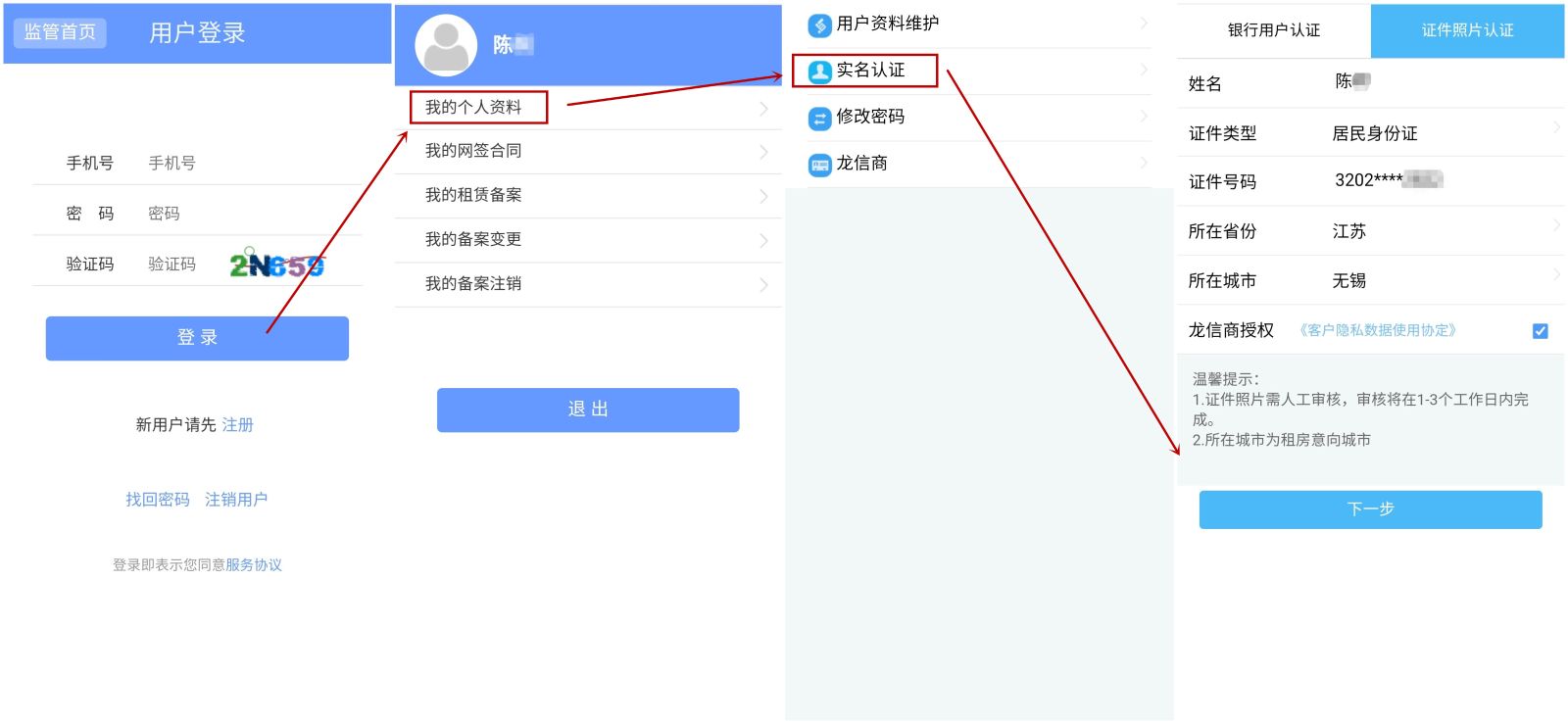Click the 登录 button
Viewport: 1568px width, 724px height.
point(197,338)
